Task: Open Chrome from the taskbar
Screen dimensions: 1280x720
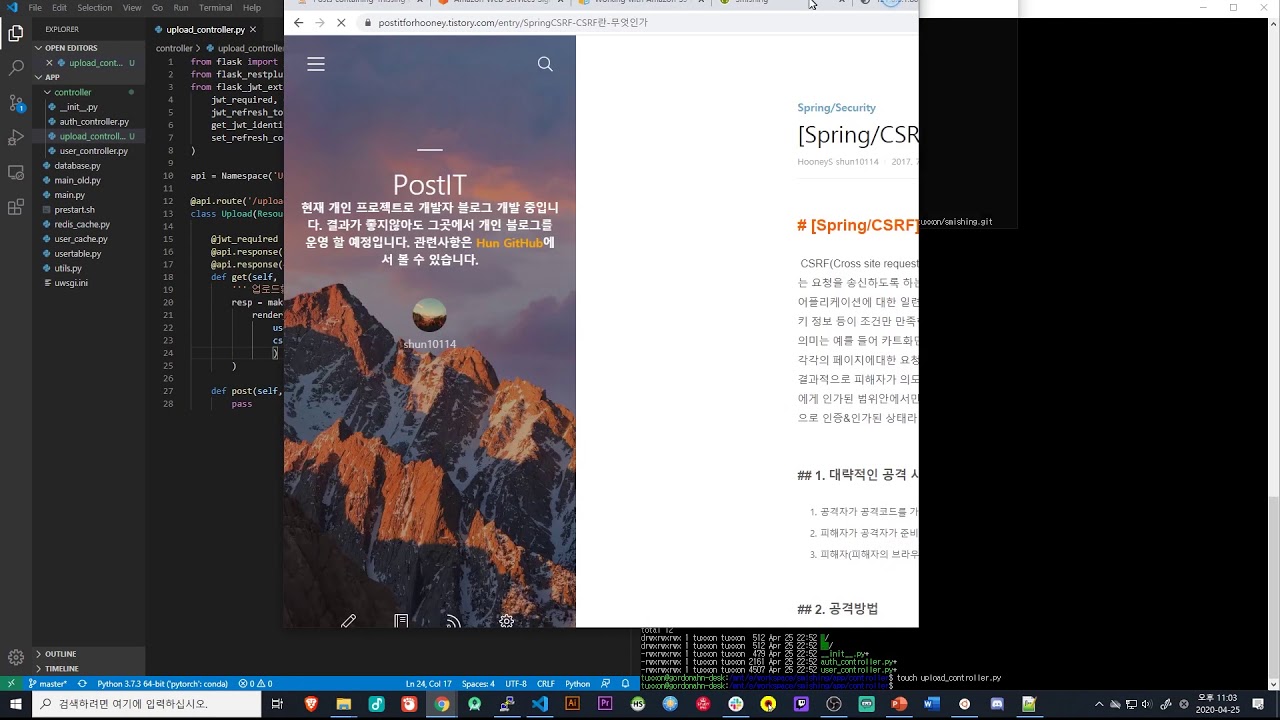Action: pyautogui.click(x=441, y=704)
